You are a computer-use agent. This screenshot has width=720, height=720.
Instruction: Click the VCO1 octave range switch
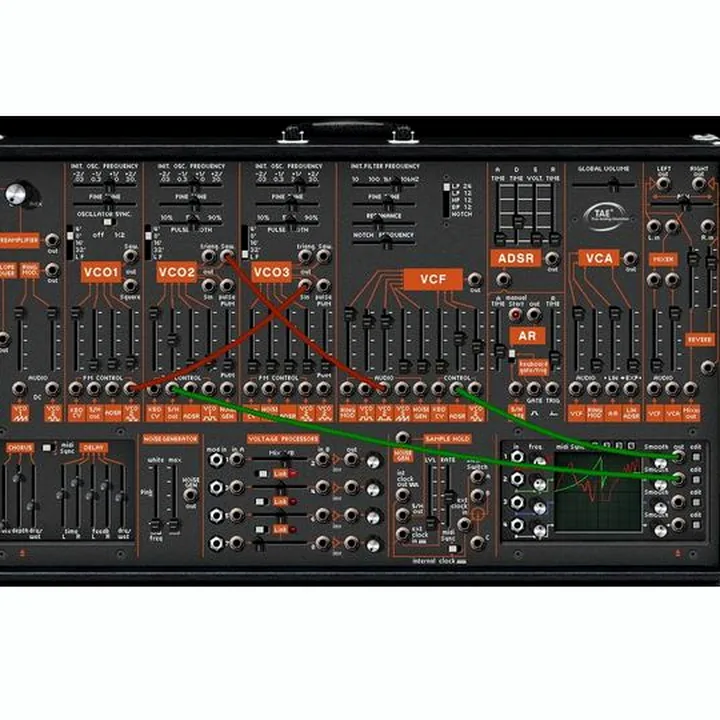click(70, 242)
